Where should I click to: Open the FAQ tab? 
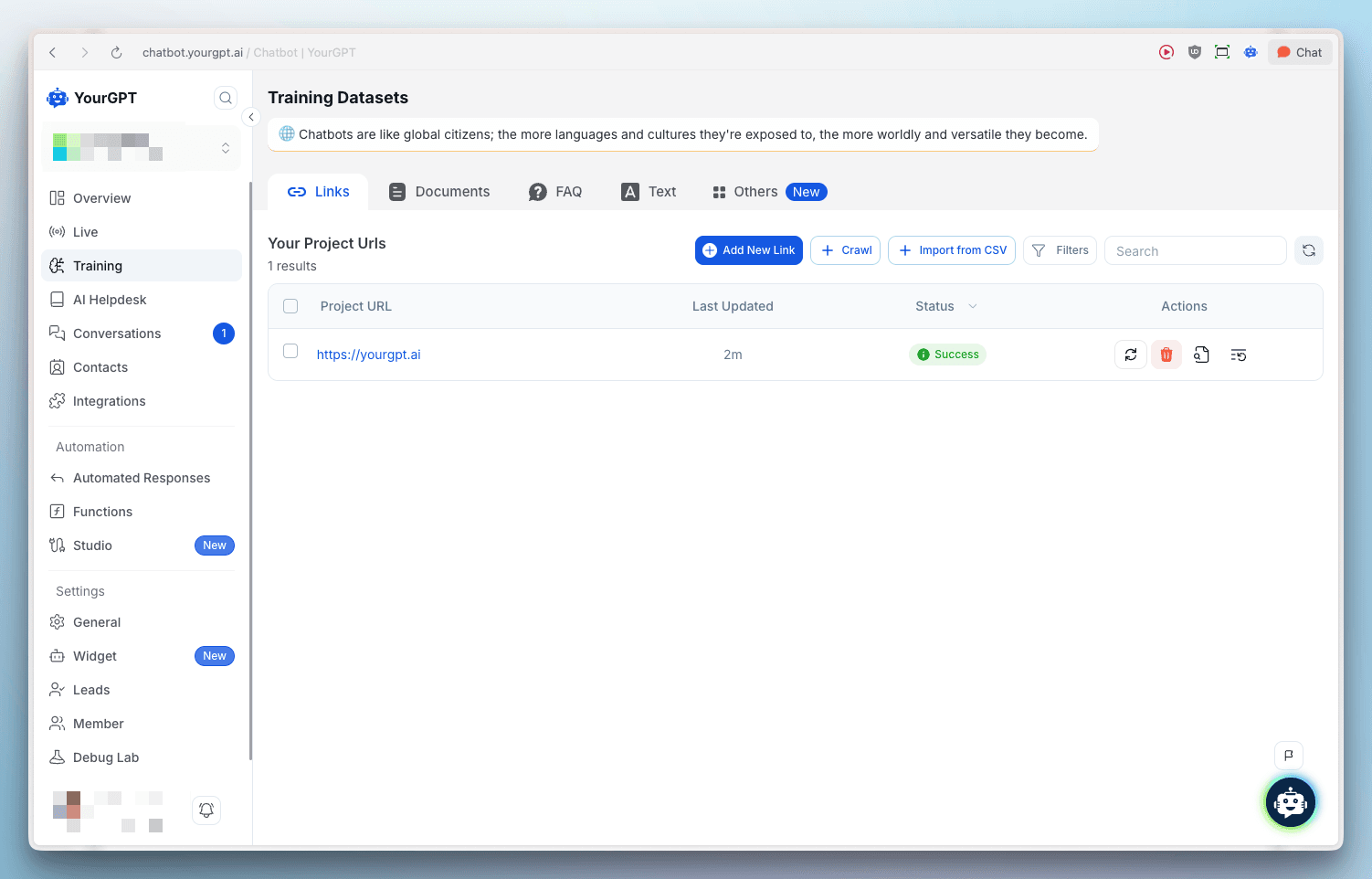[555, 192]
